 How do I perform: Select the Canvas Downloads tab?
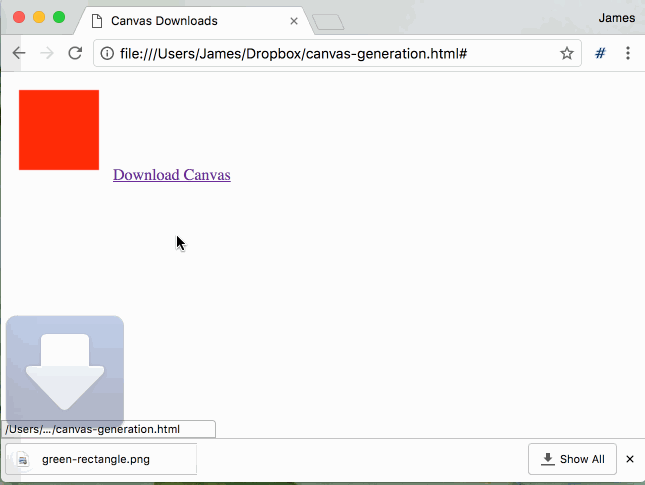(180, 20)
